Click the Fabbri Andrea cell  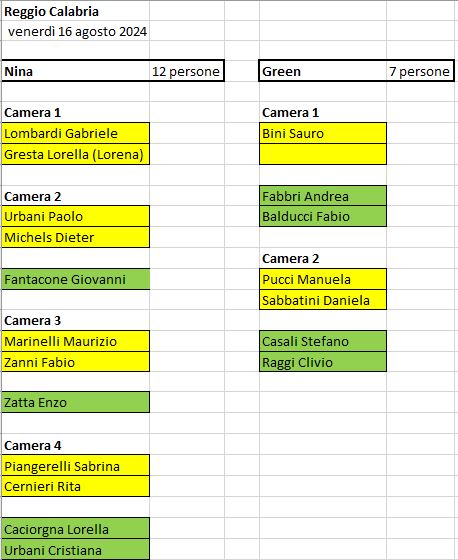point(323,196)
